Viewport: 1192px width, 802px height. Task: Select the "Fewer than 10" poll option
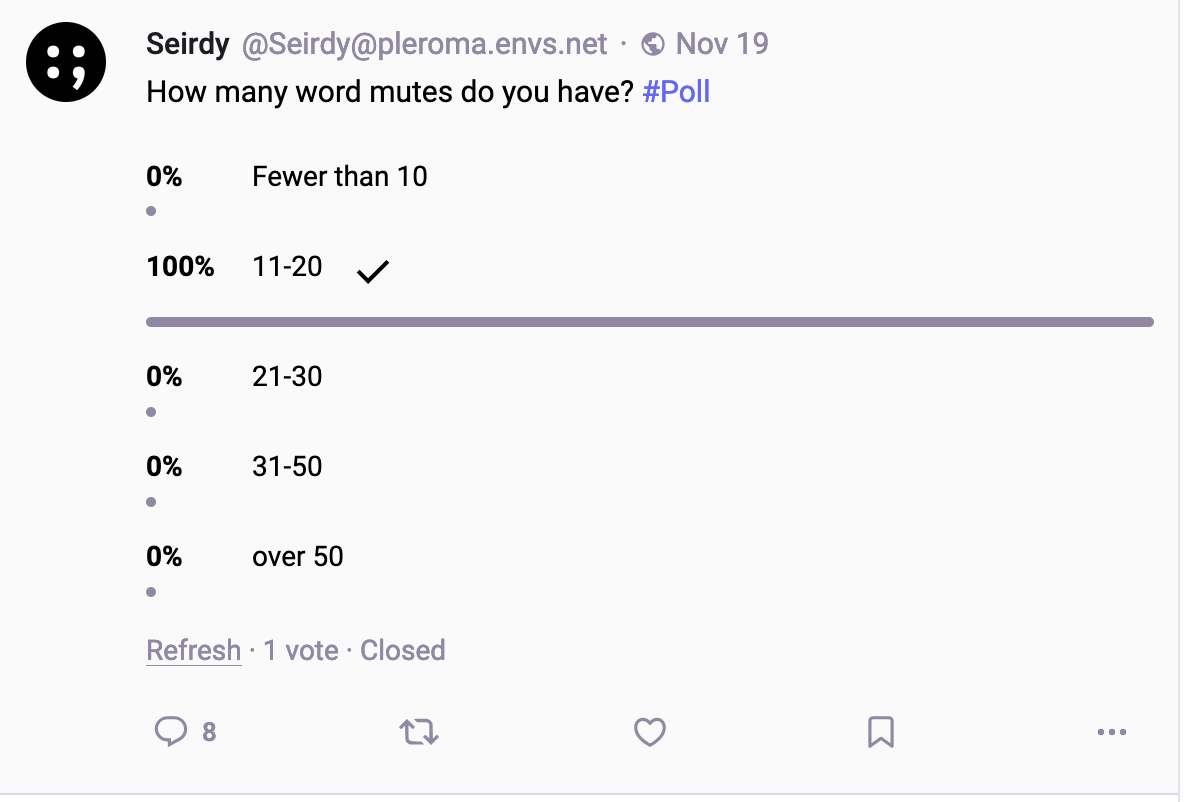pyautogui.click(x=339, y=177)
